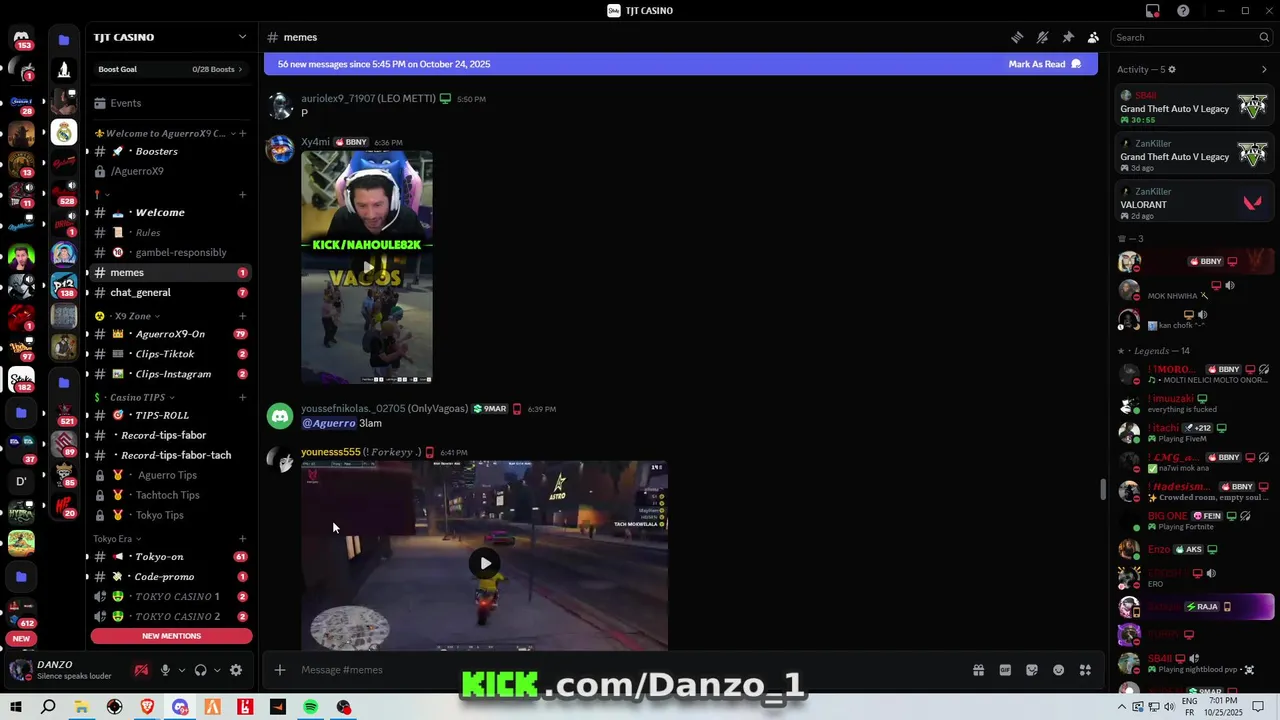This screenshot has width=1280, height=720.
Task: Open ZanKiller VALORANT activity card
Action: (x=1194, y=203)
